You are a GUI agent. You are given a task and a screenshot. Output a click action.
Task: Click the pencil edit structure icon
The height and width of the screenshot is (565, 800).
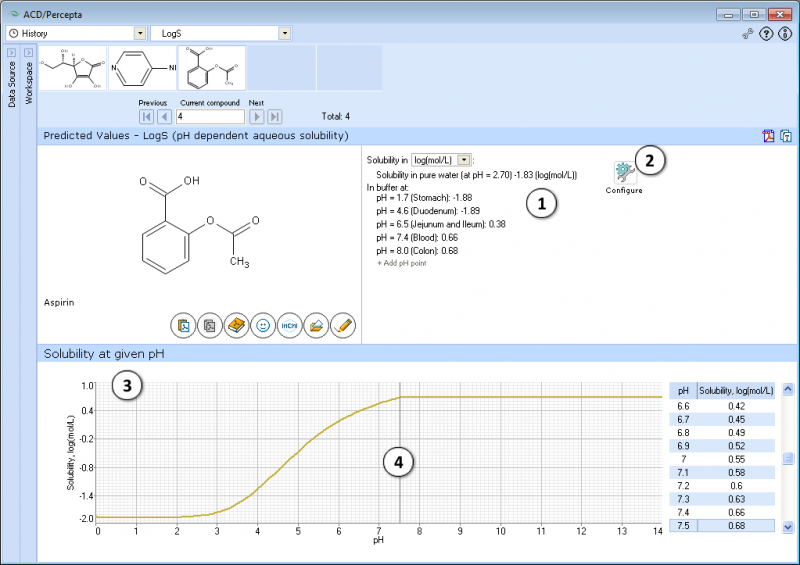(x=343, y=325)
